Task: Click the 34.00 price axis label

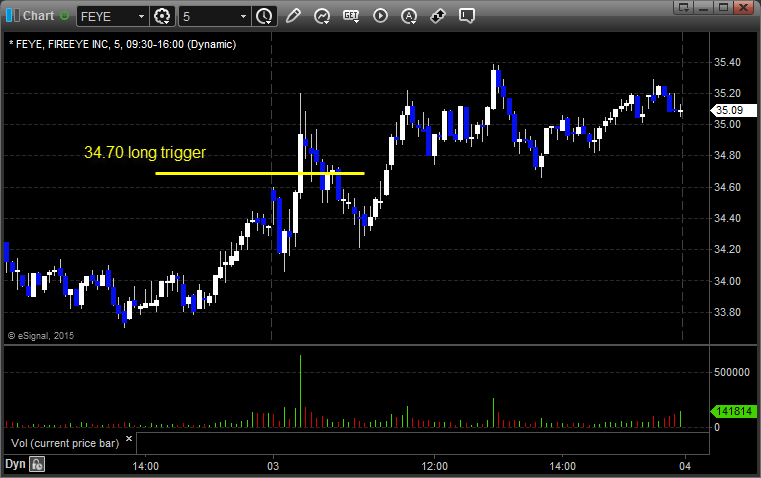Action: [727, 281]
